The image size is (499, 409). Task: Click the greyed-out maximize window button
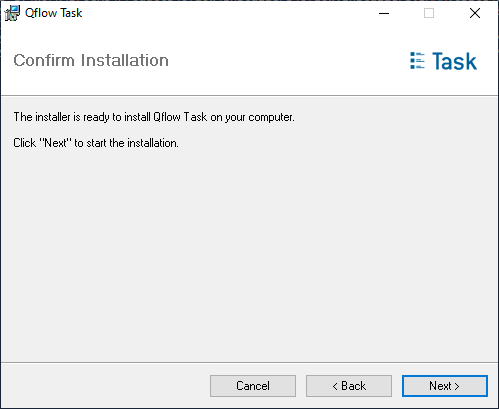pyautogui.click(x=429, y=13)
